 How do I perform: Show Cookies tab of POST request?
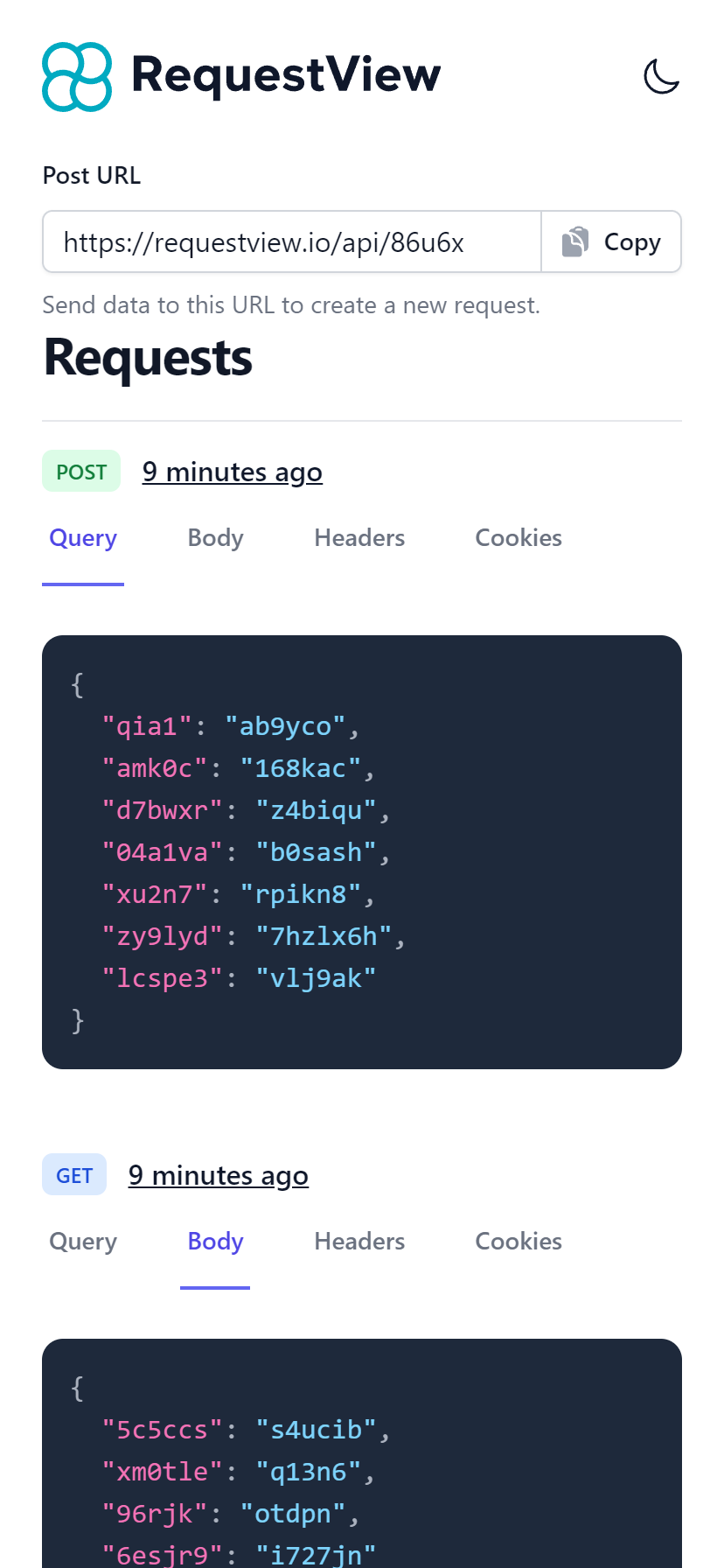point(519,538)
